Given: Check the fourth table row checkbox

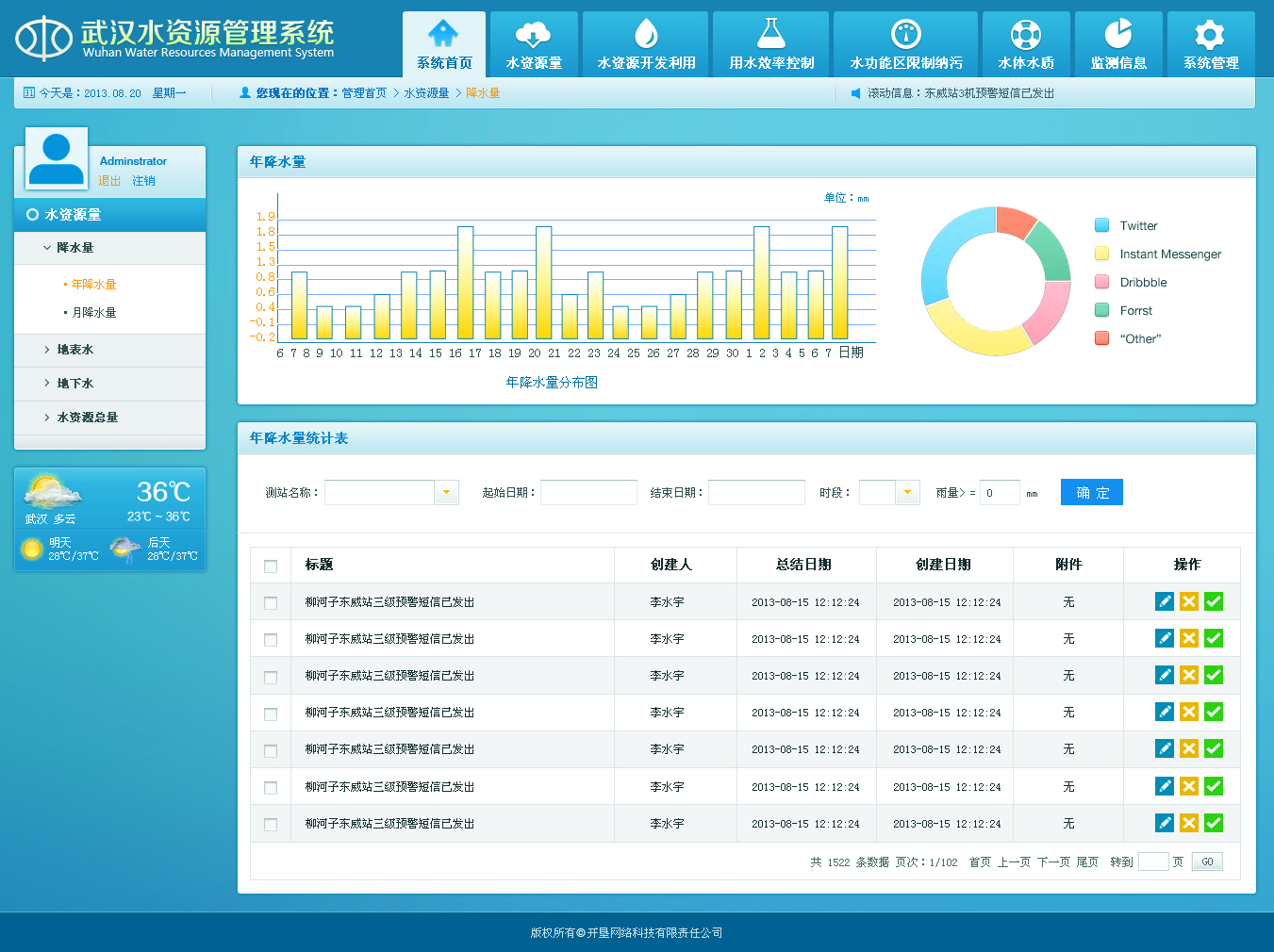Looking at the screenshot, I should [x=271, y=714].
